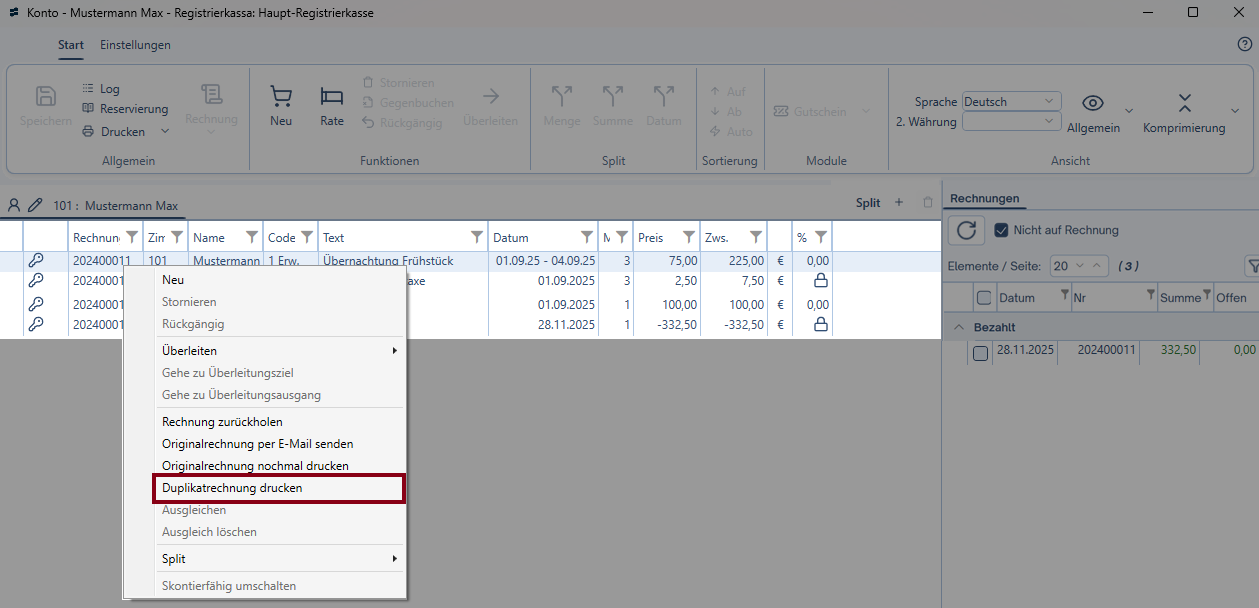This screenshot has width=1259, height=608.
Task: Select Duplikatrechnung drucken from context menu
Action: click(x=232, y=488)
